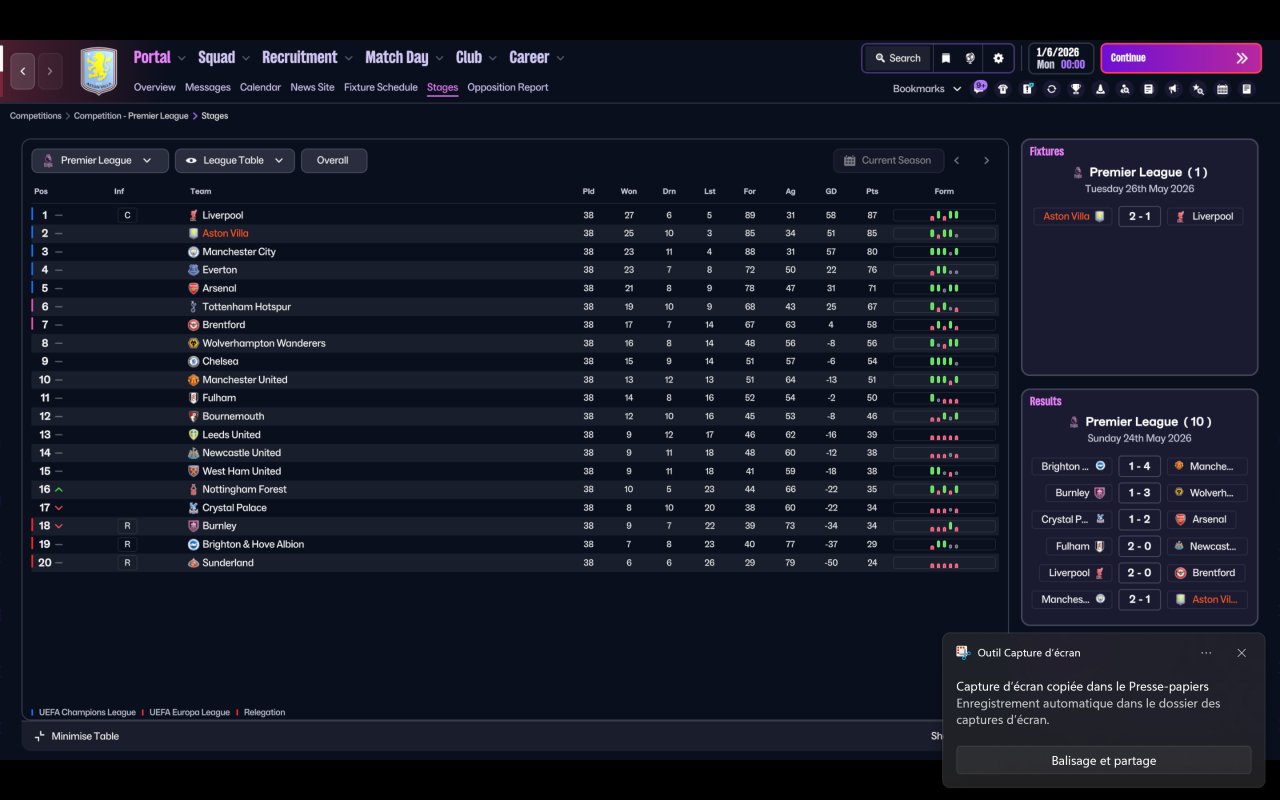Click the calendar grid icon in bookmarks bar
The width and height of the screenshot is (1280, 800).
click(1222, 89)
